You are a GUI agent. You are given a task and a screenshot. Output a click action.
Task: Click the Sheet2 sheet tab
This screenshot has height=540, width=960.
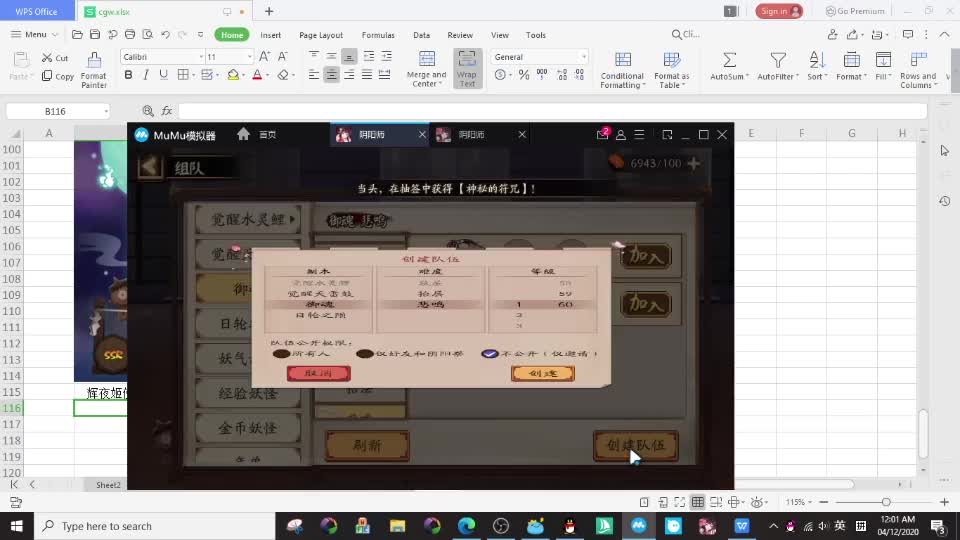108,485
